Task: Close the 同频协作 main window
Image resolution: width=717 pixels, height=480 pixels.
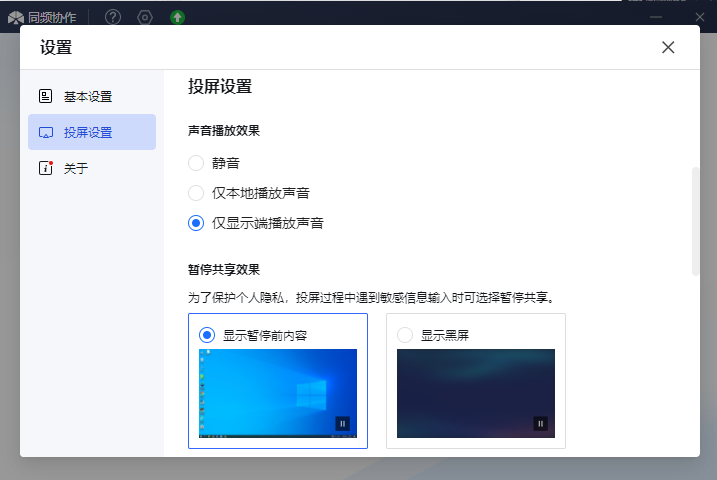Action: pyautogui.click(x=700, y=17)
